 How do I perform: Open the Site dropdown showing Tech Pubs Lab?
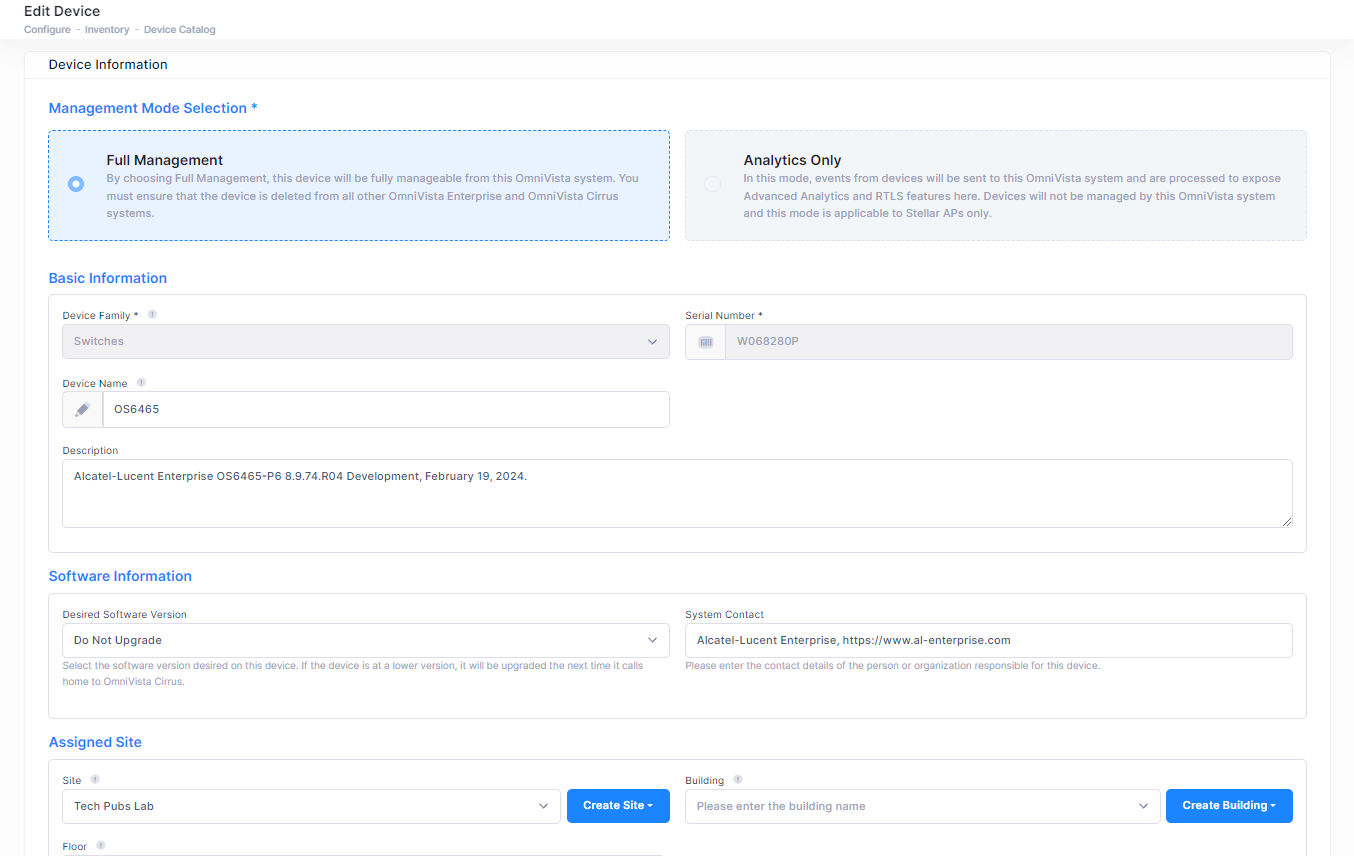pos(311,806)
